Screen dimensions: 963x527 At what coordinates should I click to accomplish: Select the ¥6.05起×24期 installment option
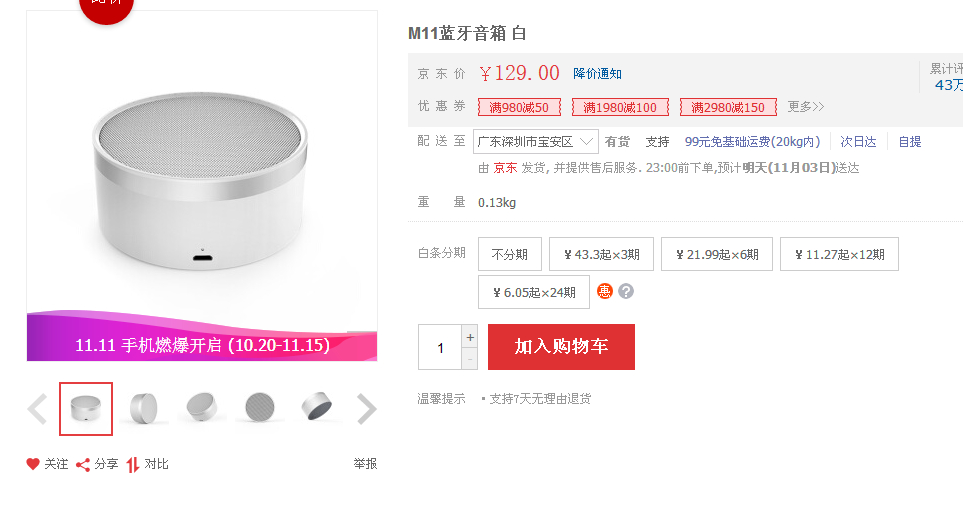click(x=534, y=292)
